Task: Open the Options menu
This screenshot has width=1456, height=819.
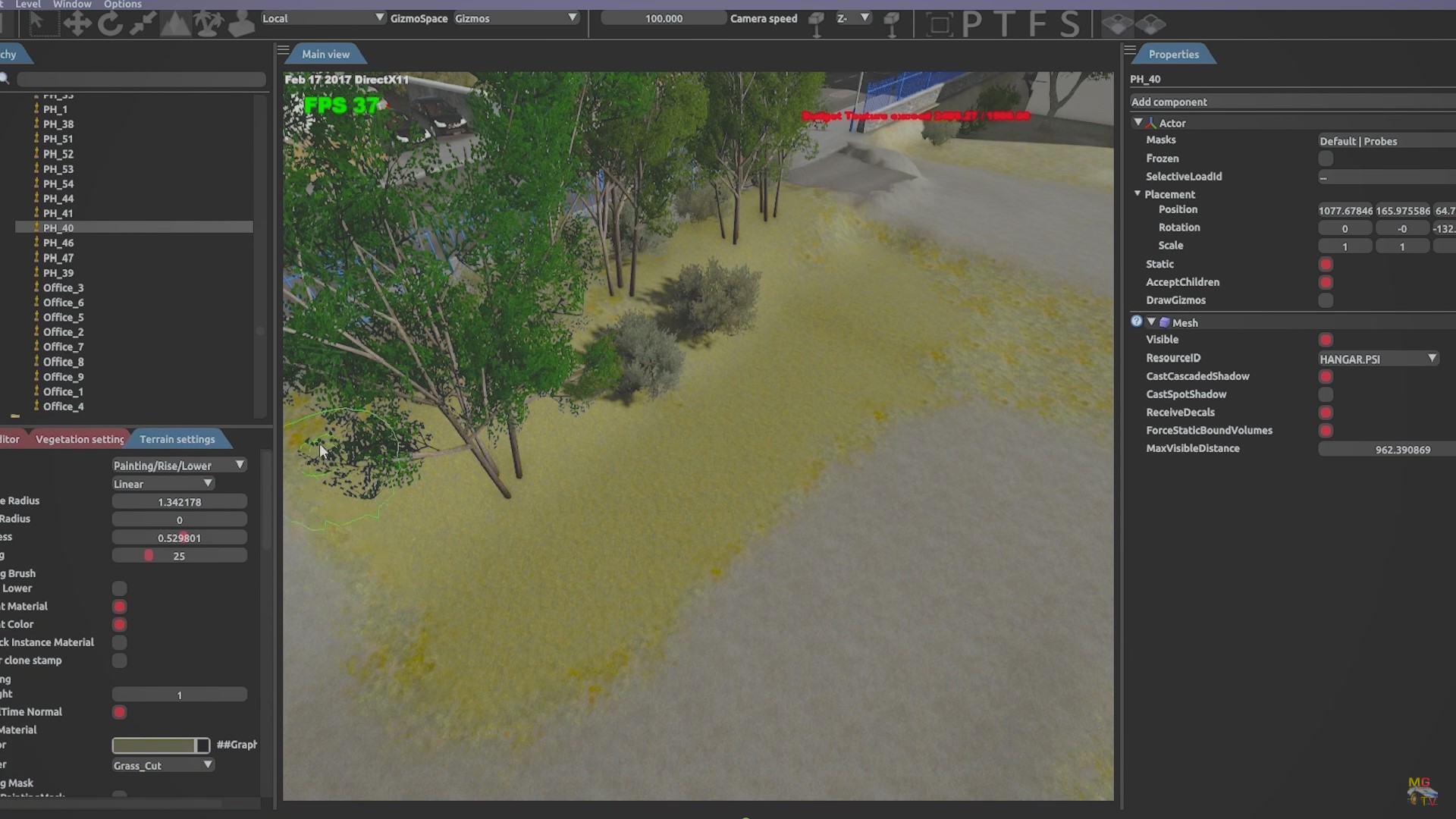Action: 123,5
